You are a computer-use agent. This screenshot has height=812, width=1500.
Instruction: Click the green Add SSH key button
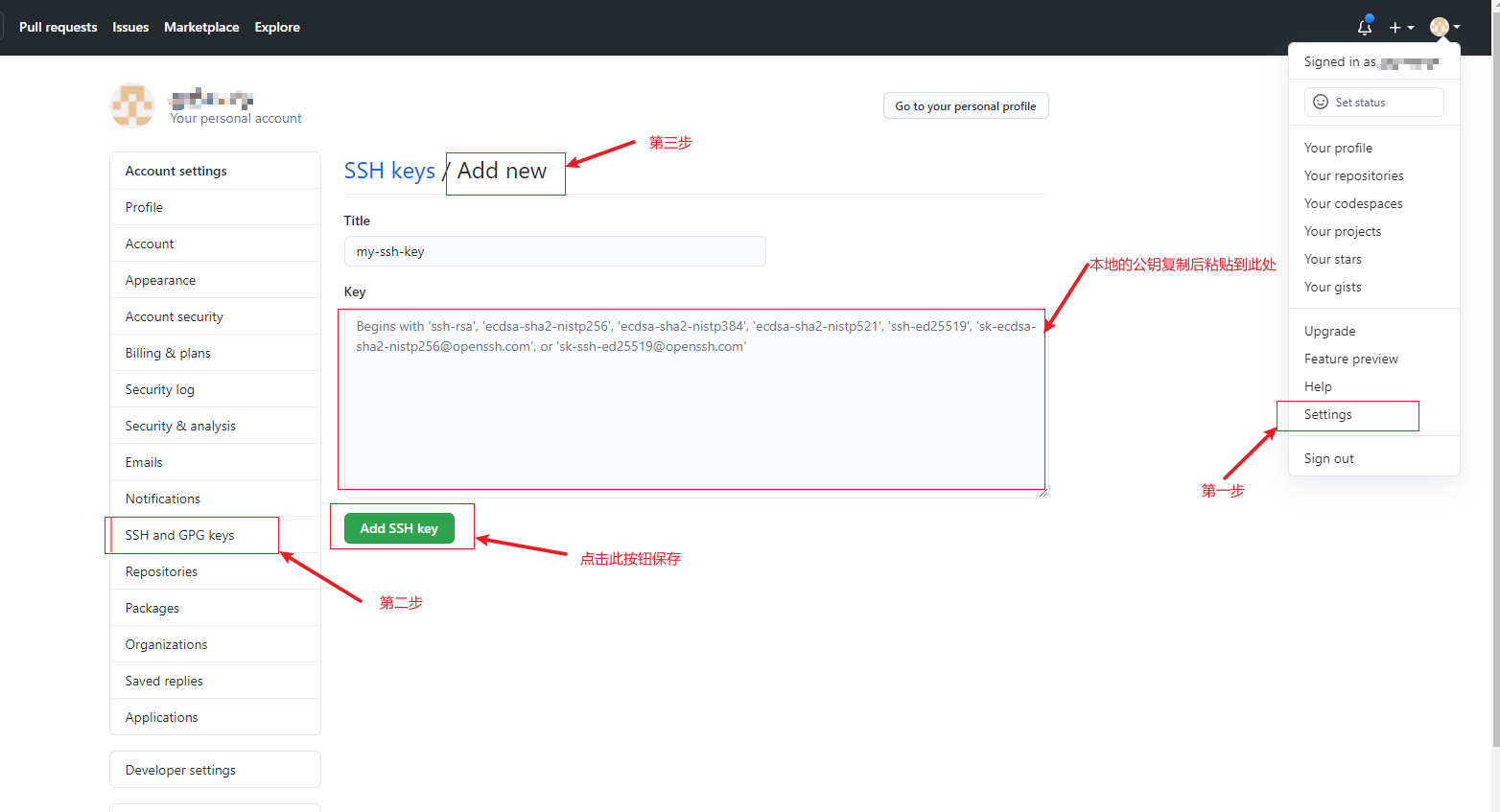point(399,528)
